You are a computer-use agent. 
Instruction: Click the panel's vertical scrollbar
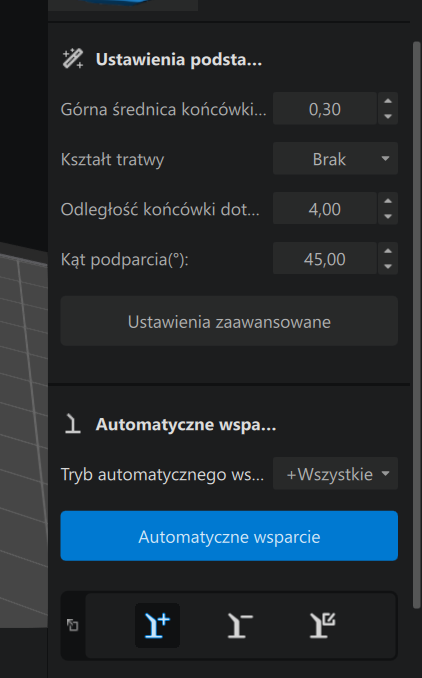click(x=417, y=324)
